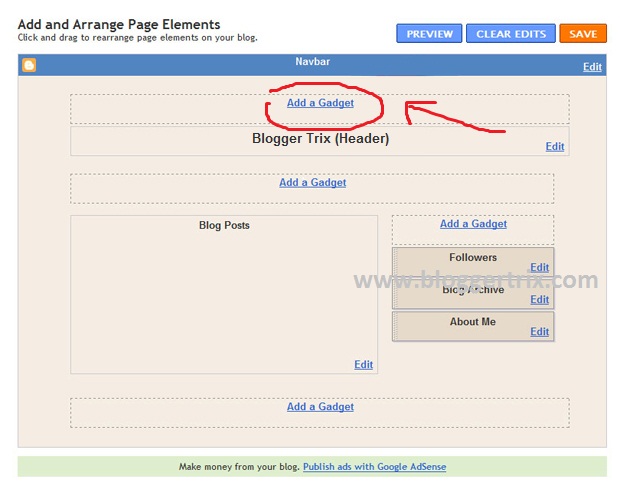Click the Blogger logo icon in Navbar

[29, 65]
